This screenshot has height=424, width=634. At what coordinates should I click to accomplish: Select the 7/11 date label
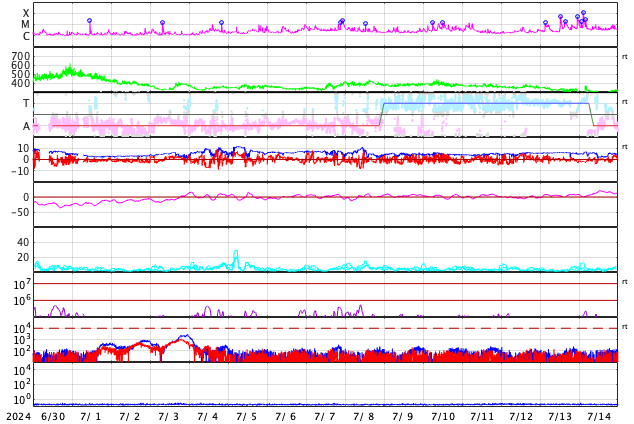point(482,416)
